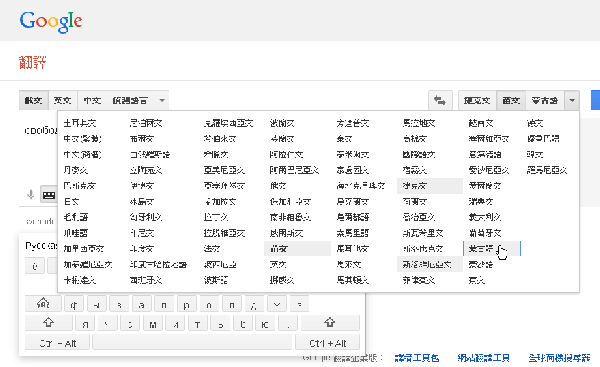Screen dimensions: 600x367
Task: Open the virtual keyboard icon under the input box
Action: (x=49, y=195)
